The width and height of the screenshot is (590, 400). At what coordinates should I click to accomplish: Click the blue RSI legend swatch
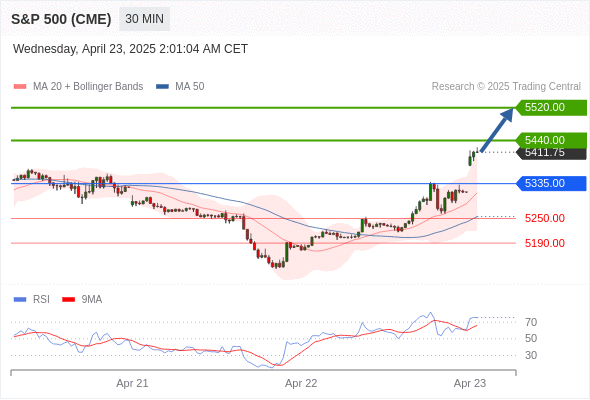[x=20, y=300]
